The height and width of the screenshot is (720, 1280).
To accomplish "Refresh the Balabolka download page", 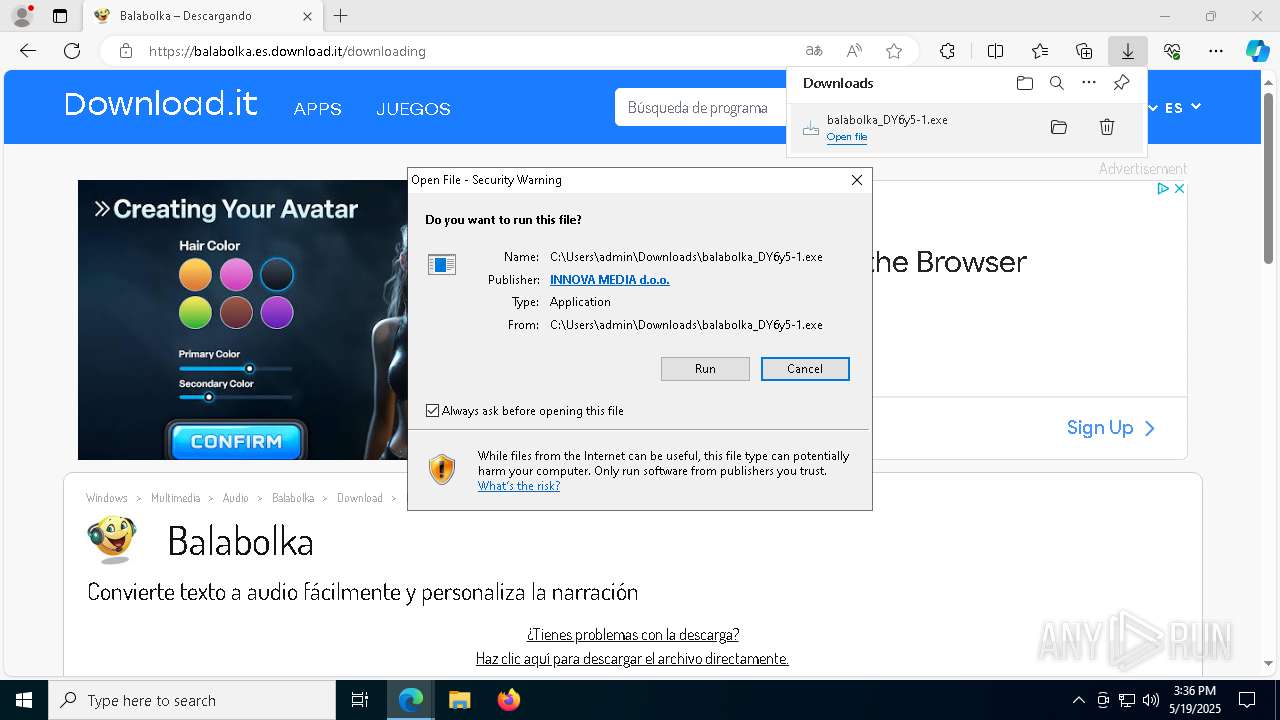I will click(x=72, y=51).
